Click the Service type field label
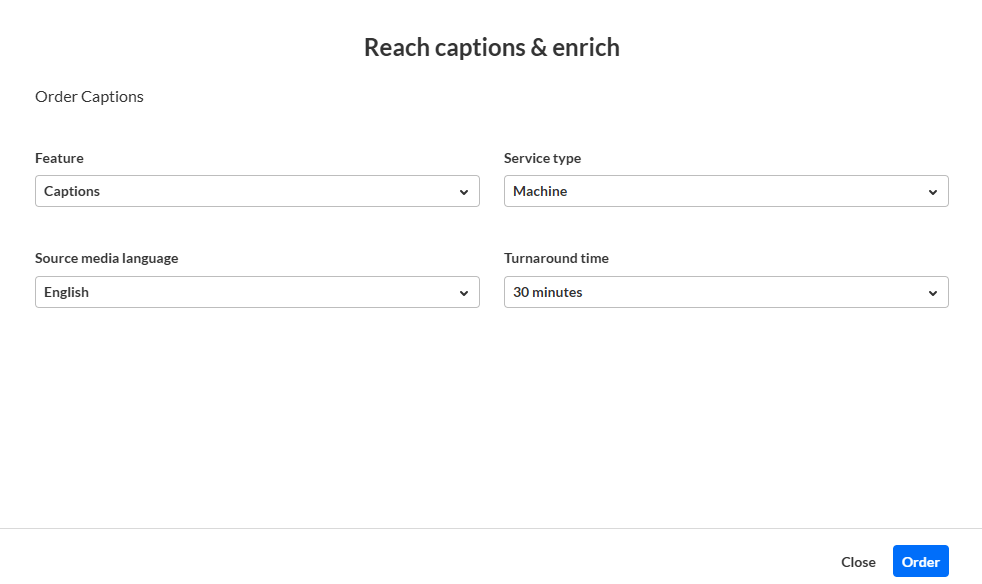The image size is (982, 584). [542, 158]
